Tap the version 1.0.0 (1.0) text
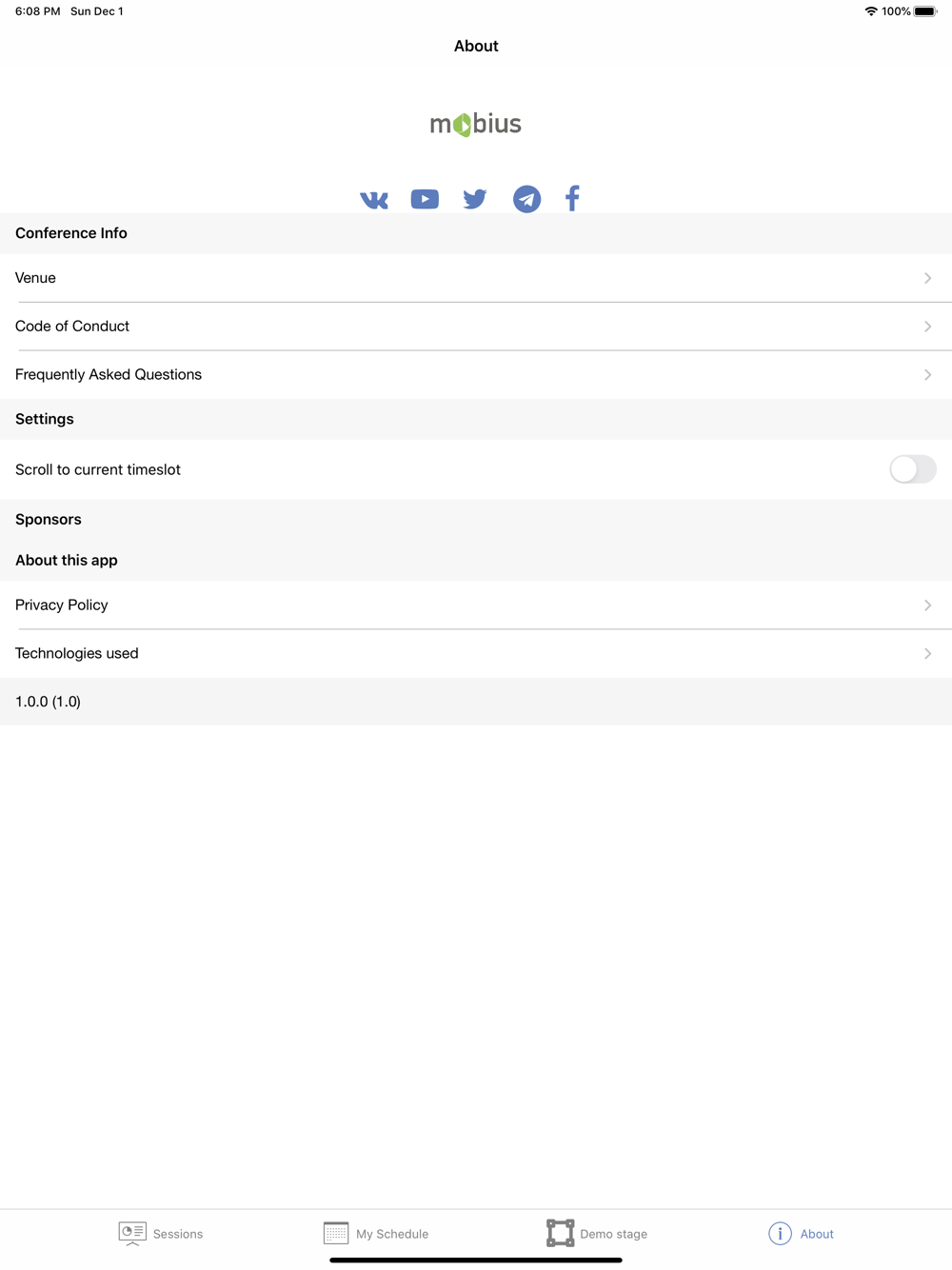Screen dimensions: 952x1270 pyautogui.click(x=48, y=702)
